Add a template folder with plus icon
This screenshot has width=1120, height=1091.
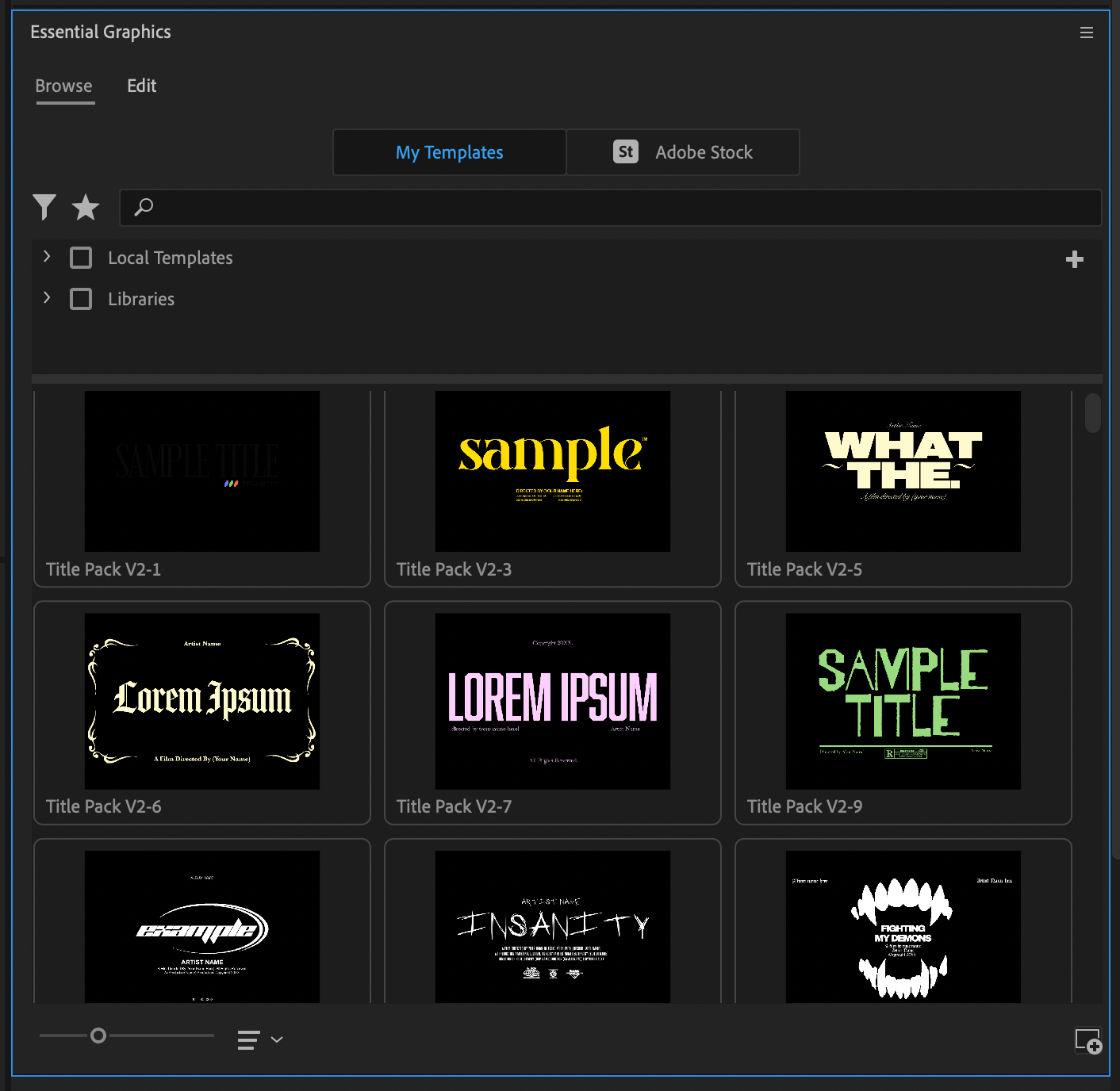point(1074,259)
